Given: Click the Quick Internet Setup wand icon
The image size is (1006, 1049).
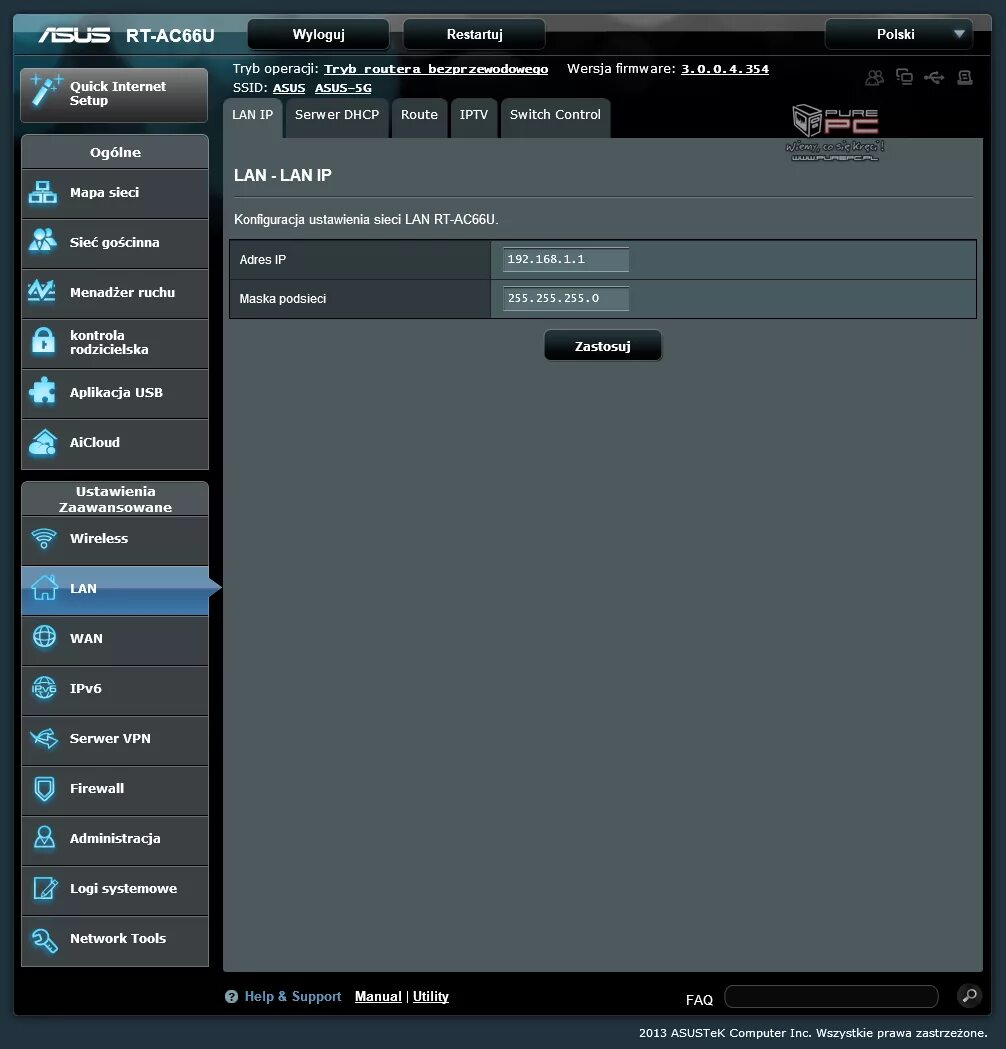Looking at the screenshot, I should pos(45,92).
